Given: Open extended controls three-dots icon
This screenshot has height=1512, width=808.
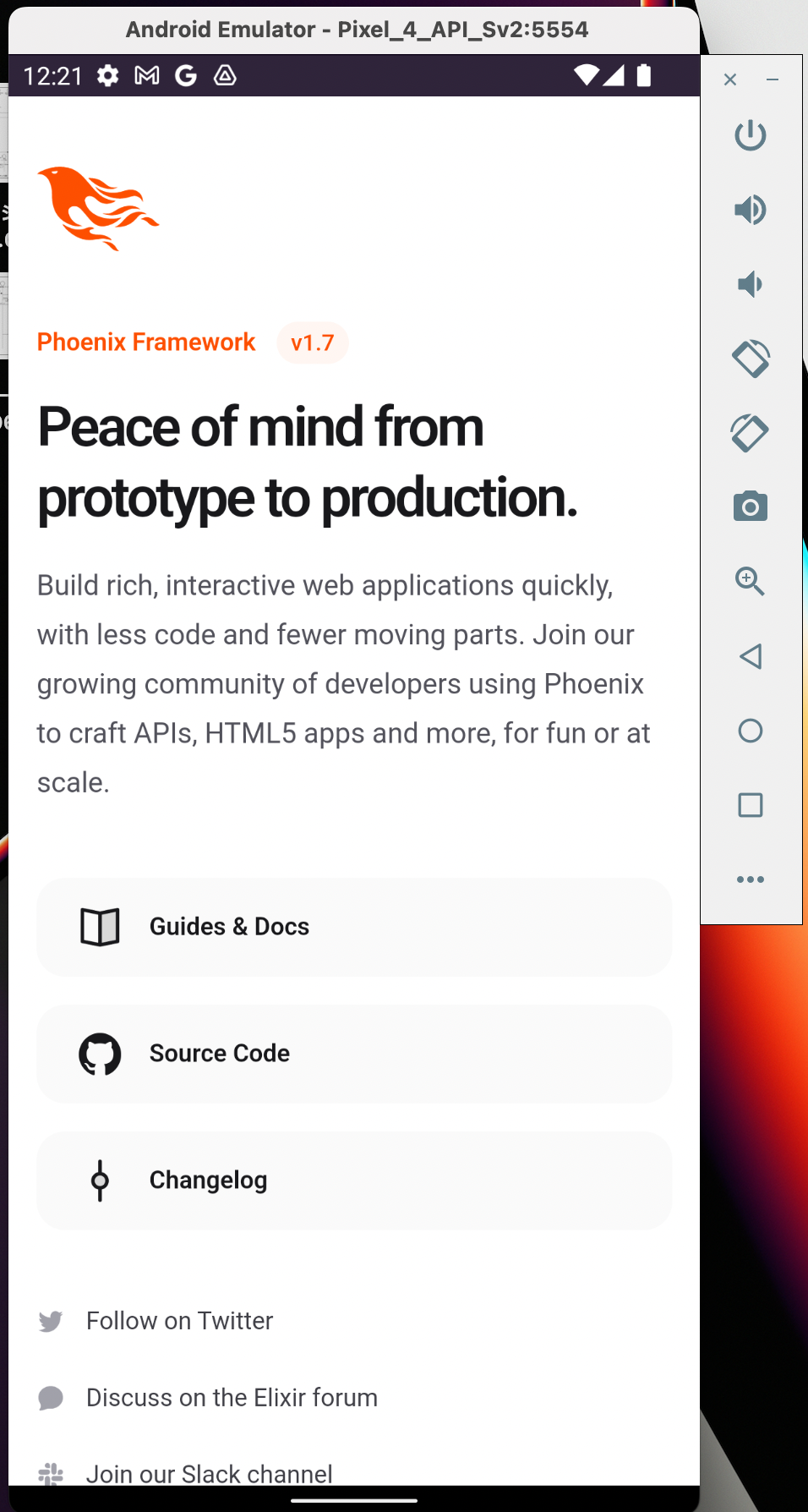Looking at the screenshot, I should click(x=750, y=879).
